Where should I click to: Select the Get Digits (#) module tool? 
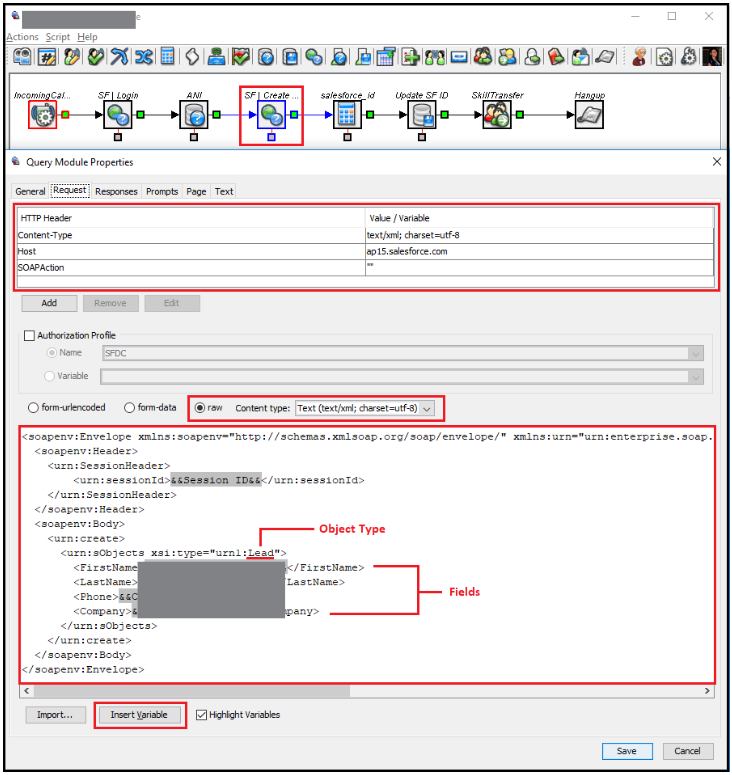47,57
